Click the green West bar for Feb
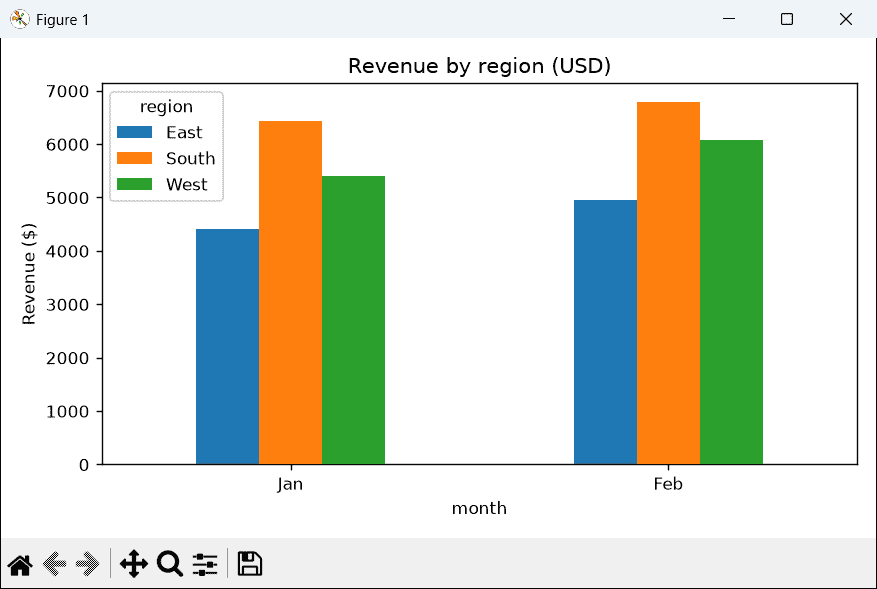This screenshot has height=589, width=877. [732, 302]
